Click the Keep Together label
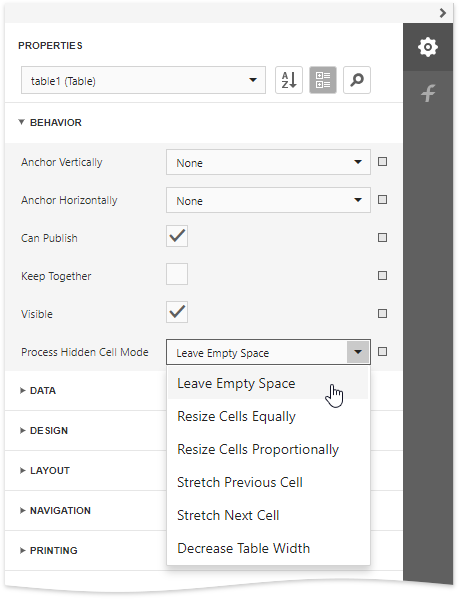 click(56, 276)
